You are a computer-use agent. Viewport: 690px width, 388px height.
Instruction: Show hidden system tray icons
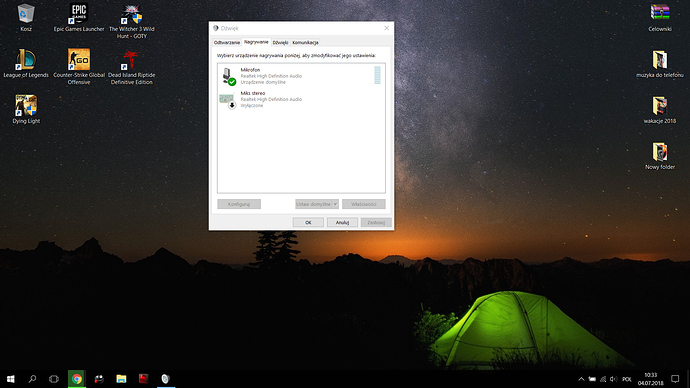[x=581, y=379]
